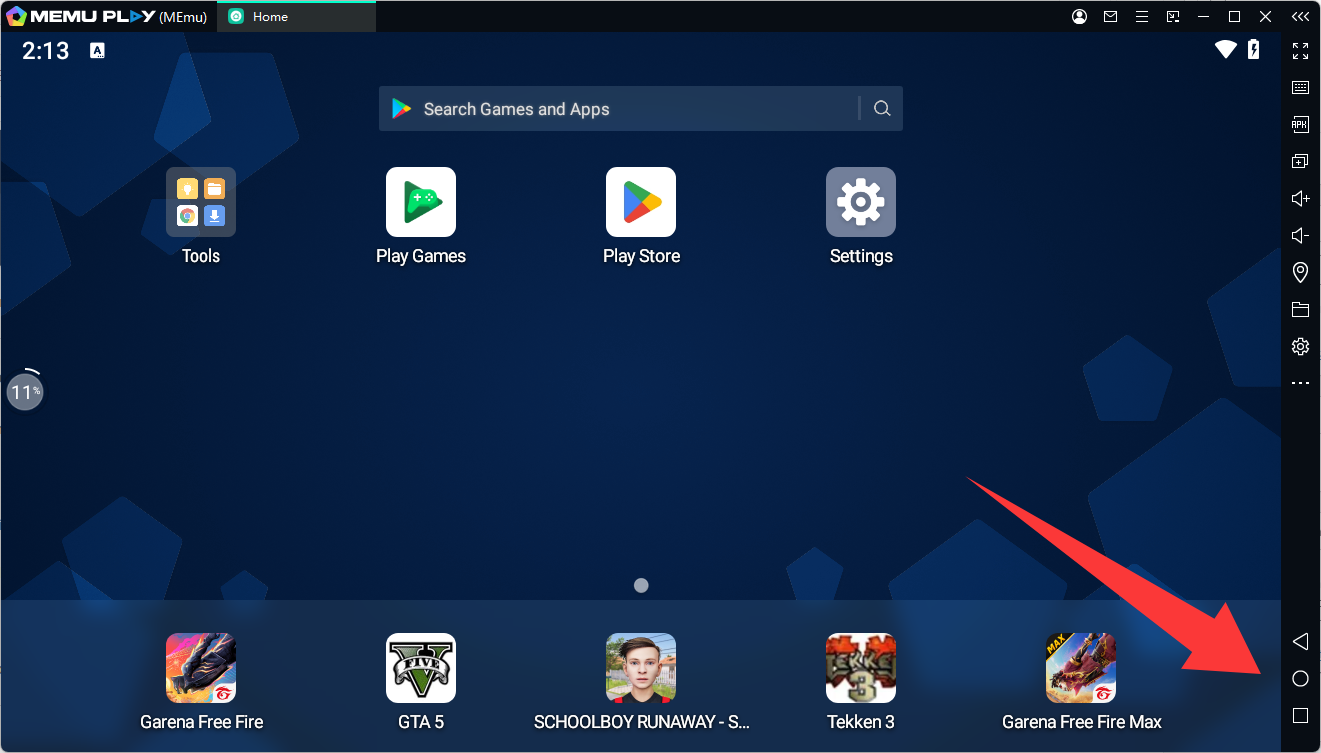Open the keymapping keyboard tool
This screenshot has height=753, width=1321.
tap(1300, 88)
